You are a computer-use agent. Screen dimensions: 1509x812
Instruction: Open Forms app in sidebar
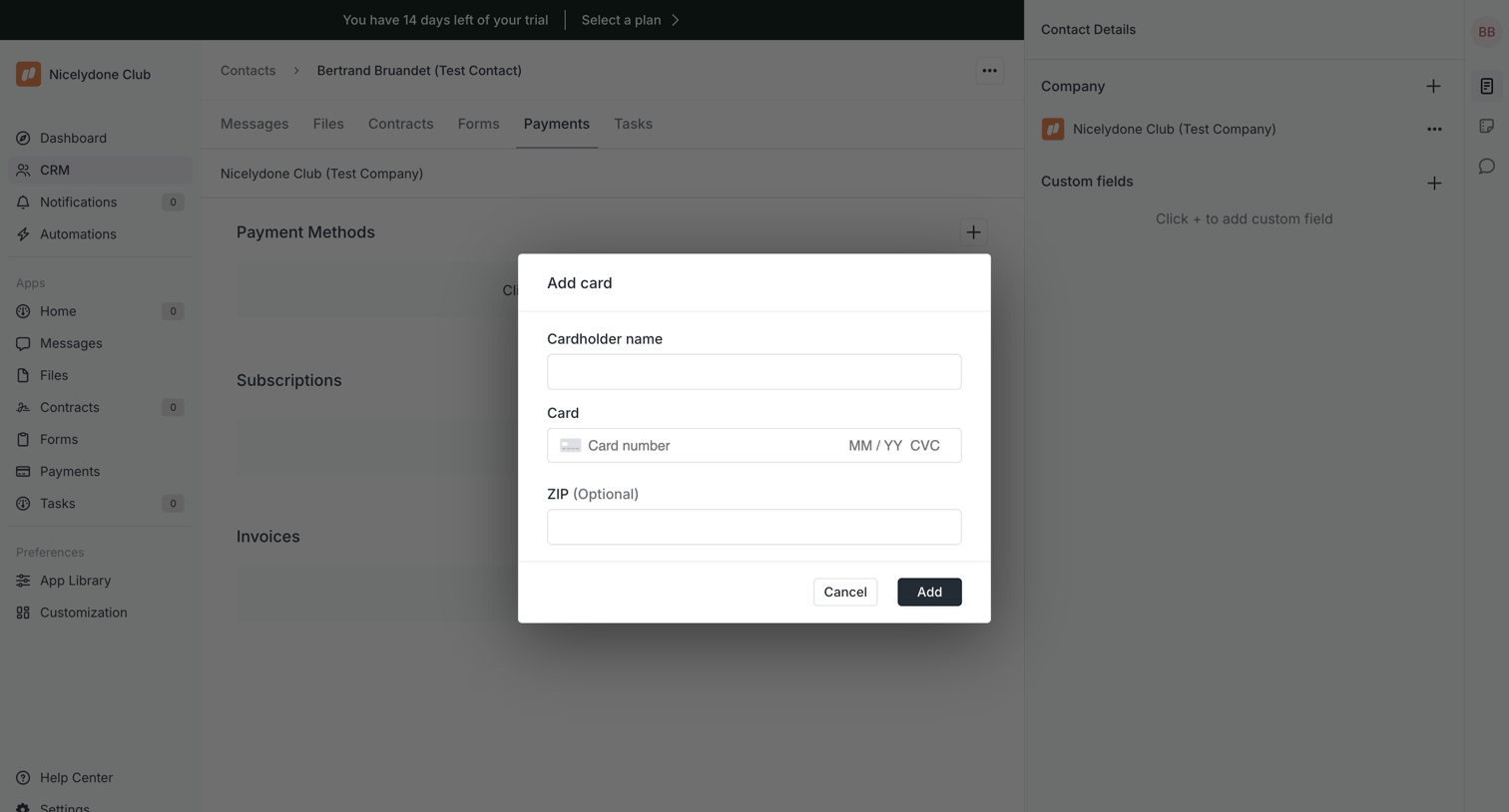(x=100, y=439)
